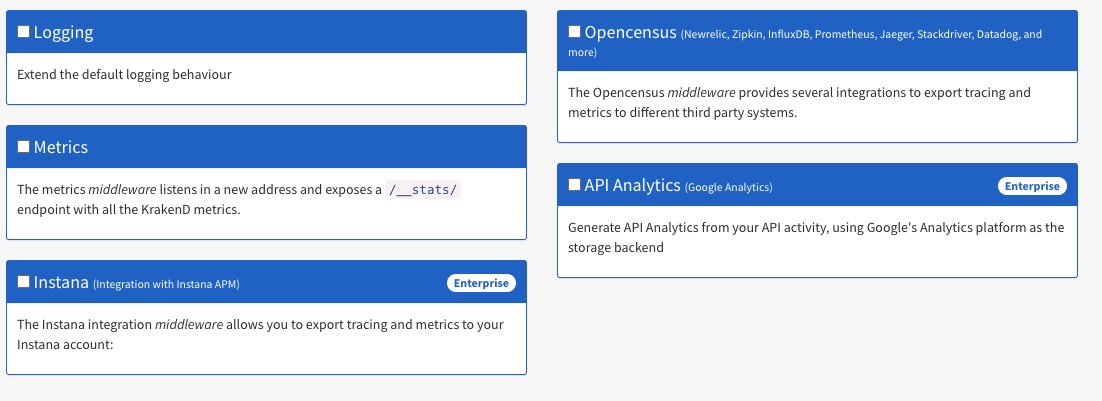The height and width of the screenshot is (401, 1102).
Task: Click the API Analytics heading text
Action: (633, 185)
